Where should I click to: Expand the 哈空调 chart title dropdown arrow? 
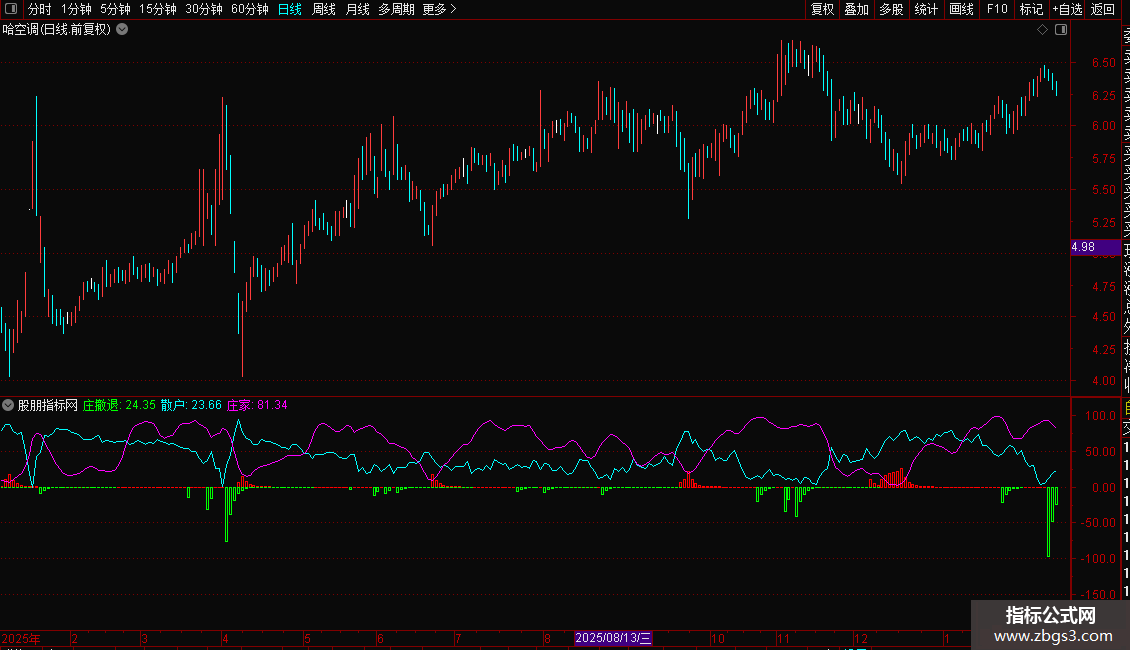pos(123,29)
